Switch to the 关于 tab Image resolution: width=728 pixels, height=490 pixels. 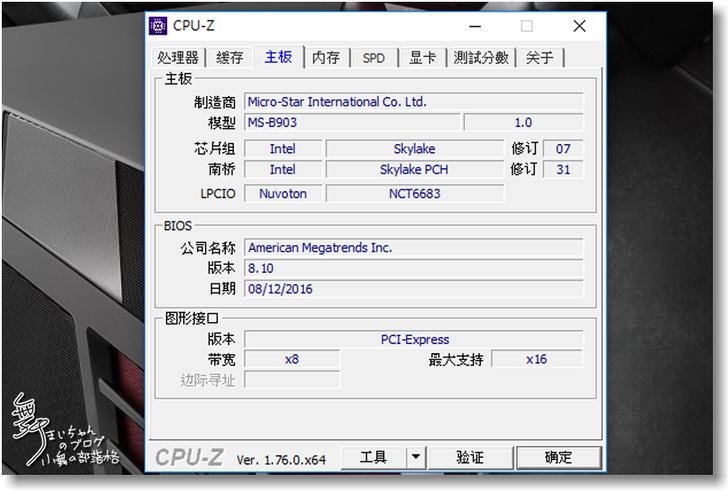point(540,58)
